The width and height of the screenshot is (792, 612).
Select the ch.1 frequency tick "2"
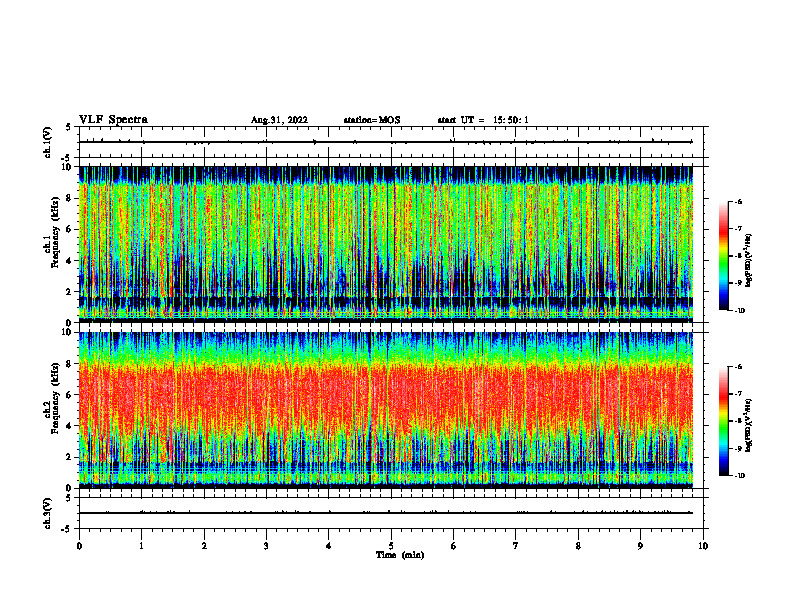coord(70,291)
